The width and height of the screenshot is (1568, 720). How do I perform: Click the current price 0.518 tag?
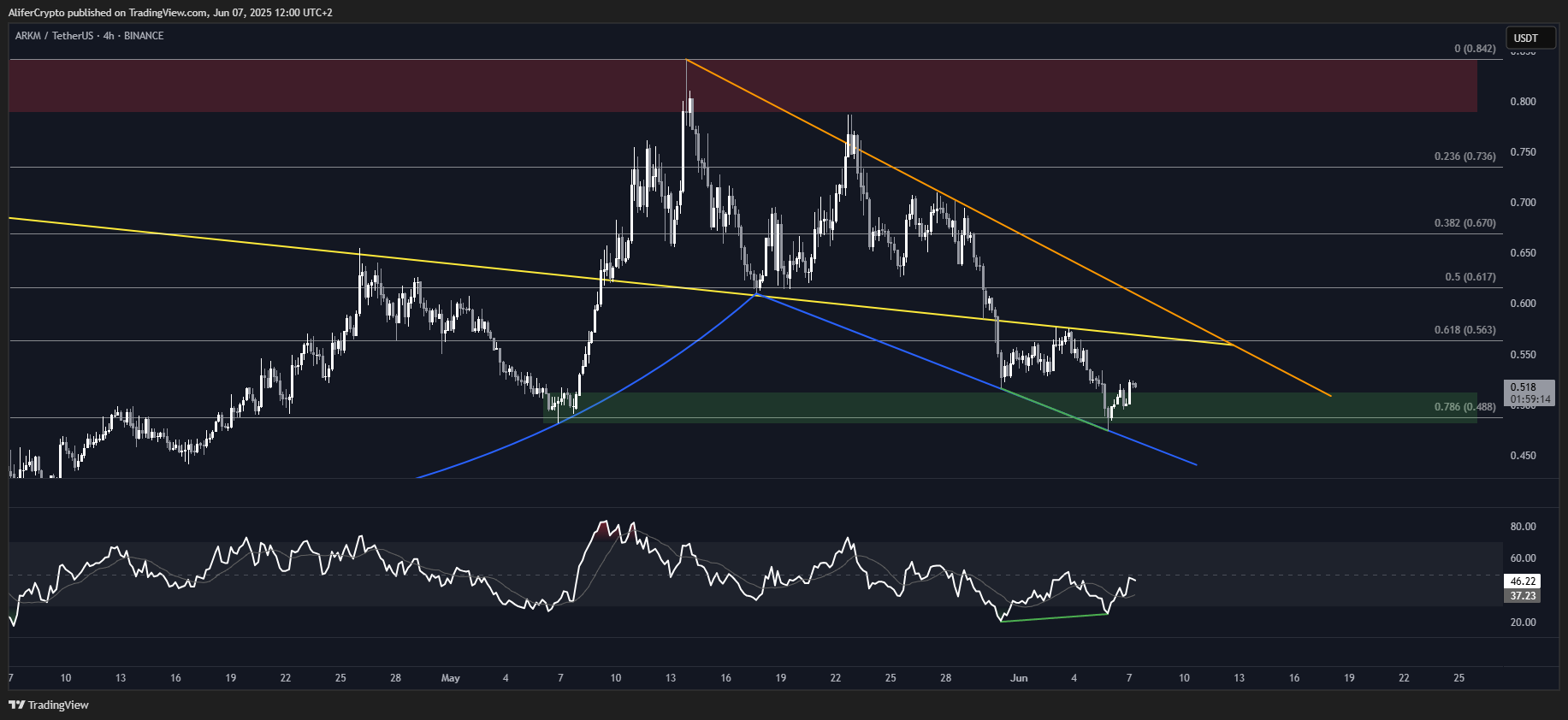(1523, 387)
